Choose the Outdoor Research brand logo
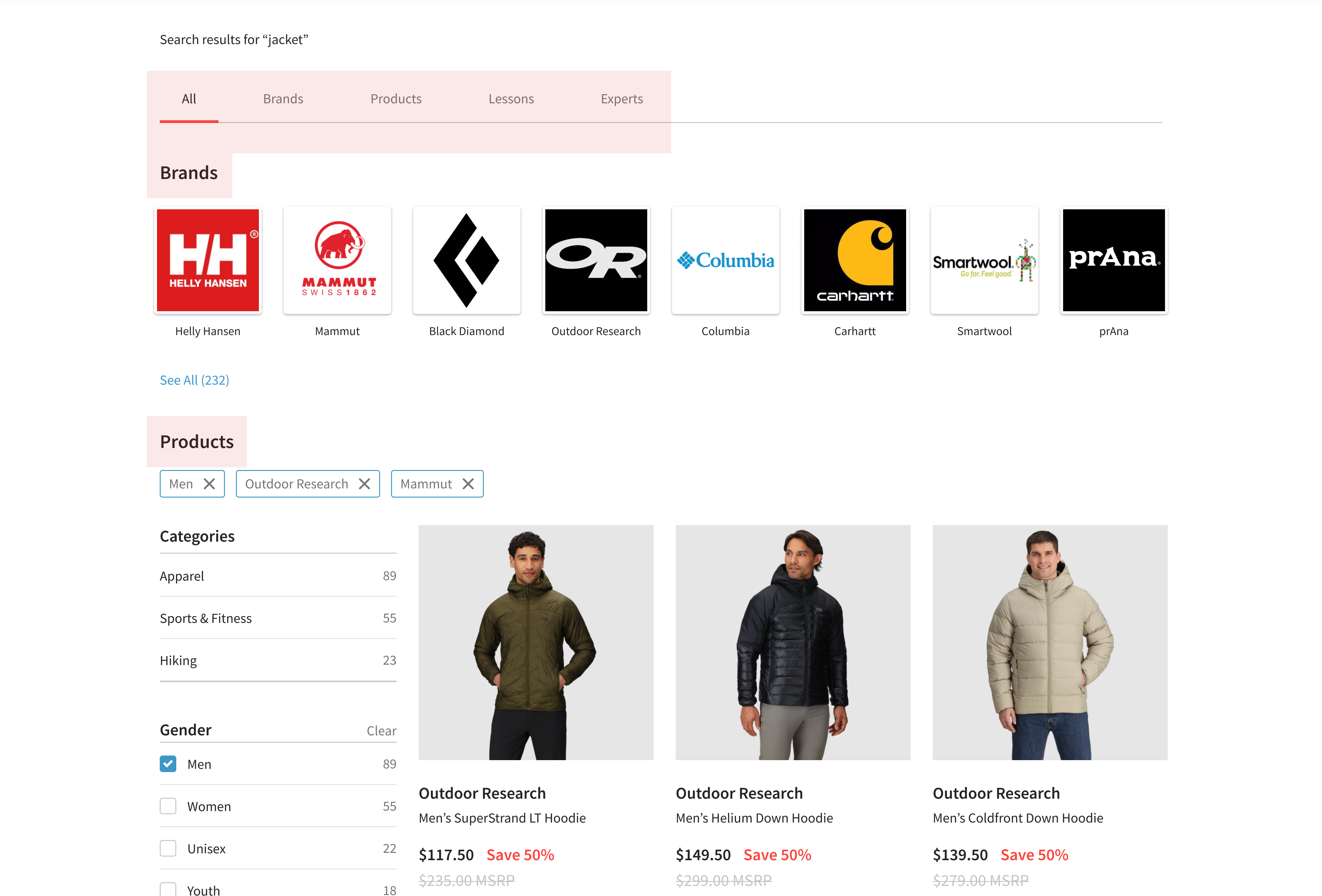 coord(596,260)
